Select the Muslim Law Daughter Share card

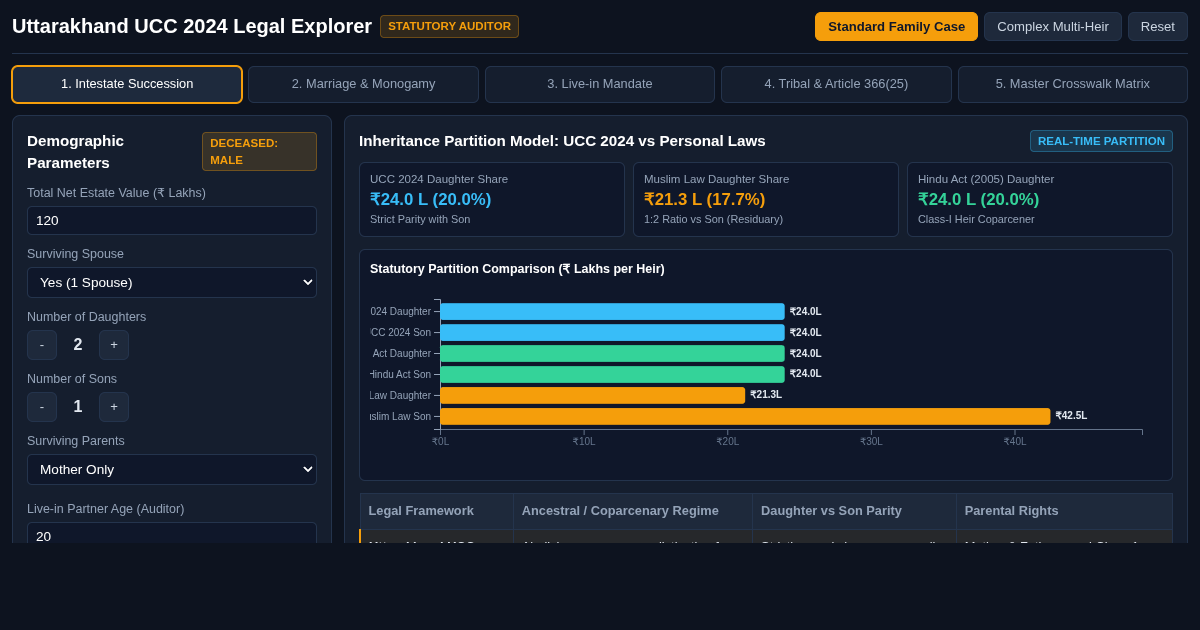click(x=766, y=200)
